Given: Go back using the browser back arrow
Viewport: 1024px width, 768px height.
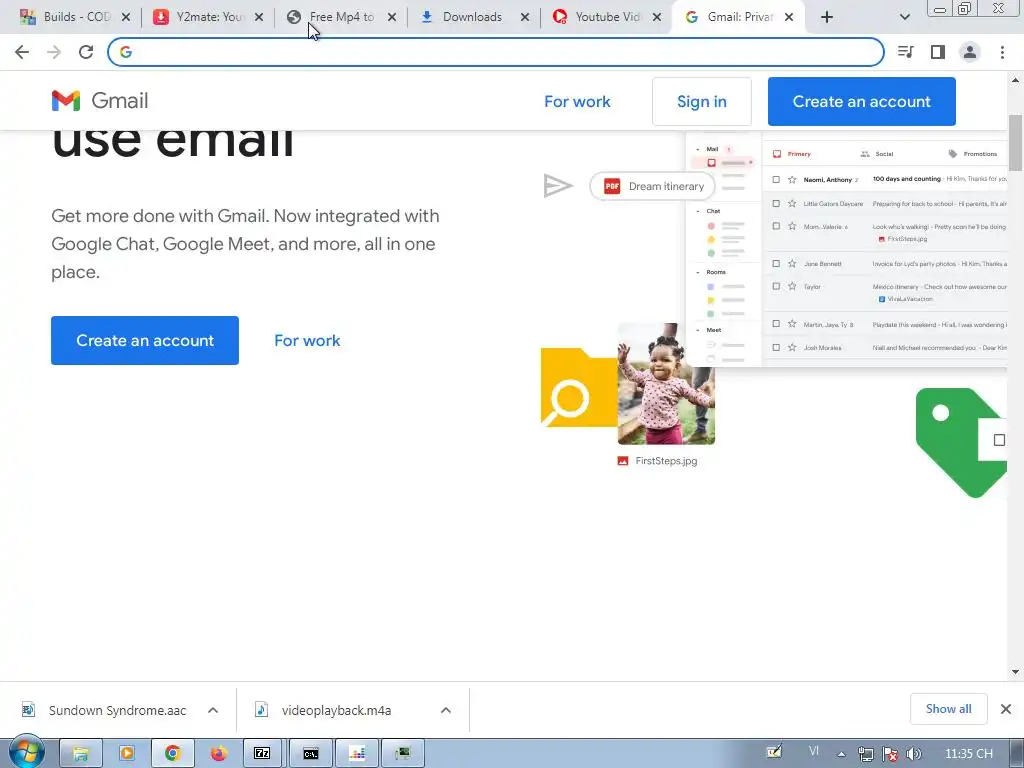Looking at the screenshot, I should coord(22,52).
